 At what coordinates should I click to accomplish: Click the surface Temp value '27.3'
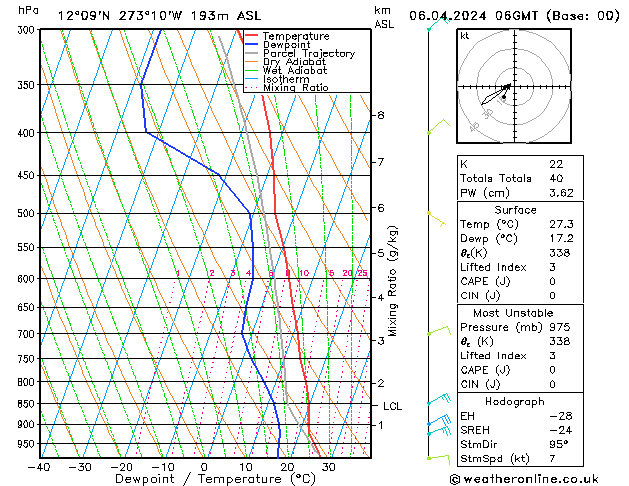pyautogui.click(x=561, y=224)
